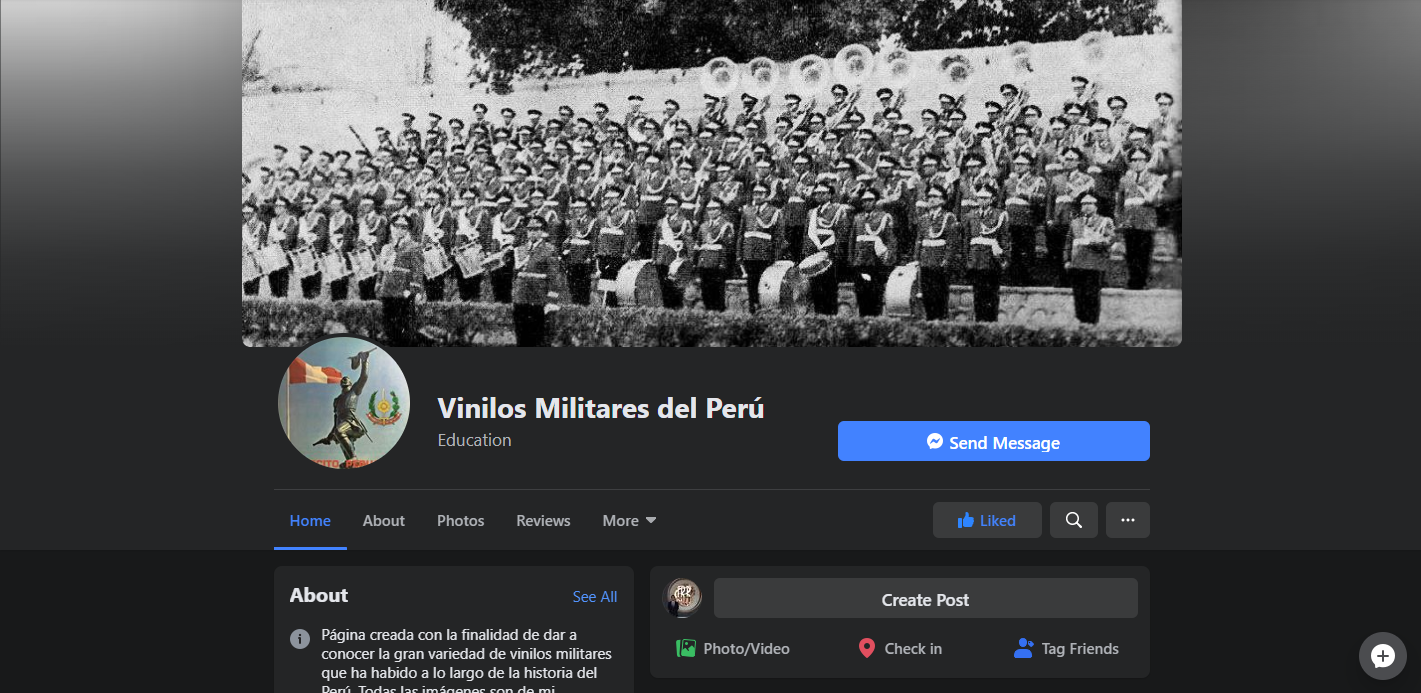View the military band cover photo
1421x693 pixels.
(712, 173)
